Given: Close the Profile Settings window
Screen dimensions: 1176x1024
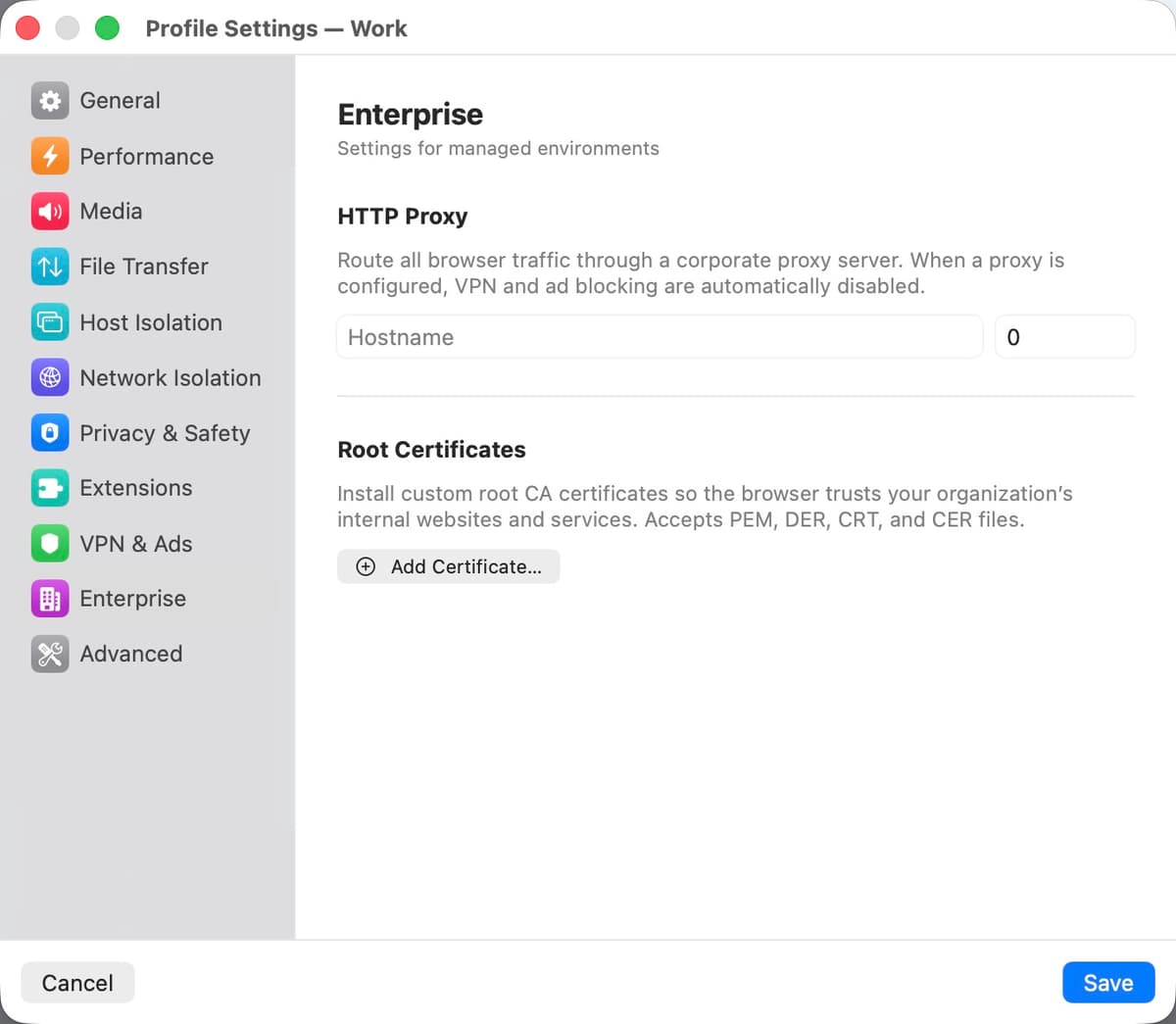Looking at the screenshot, I should pos(27,28).
